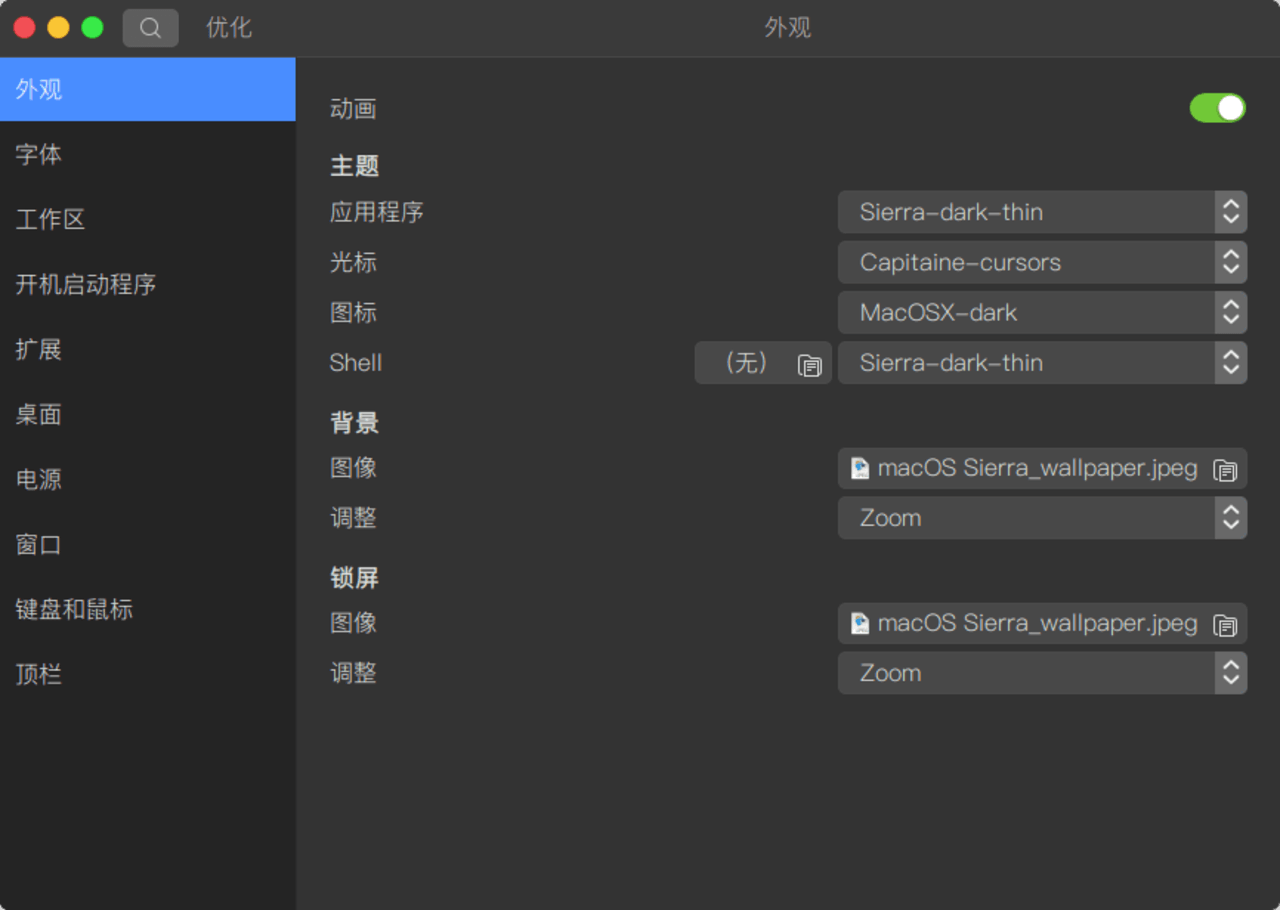Click the background image file browse icon
This screenshot has width=1280, height=910.
1225,470
